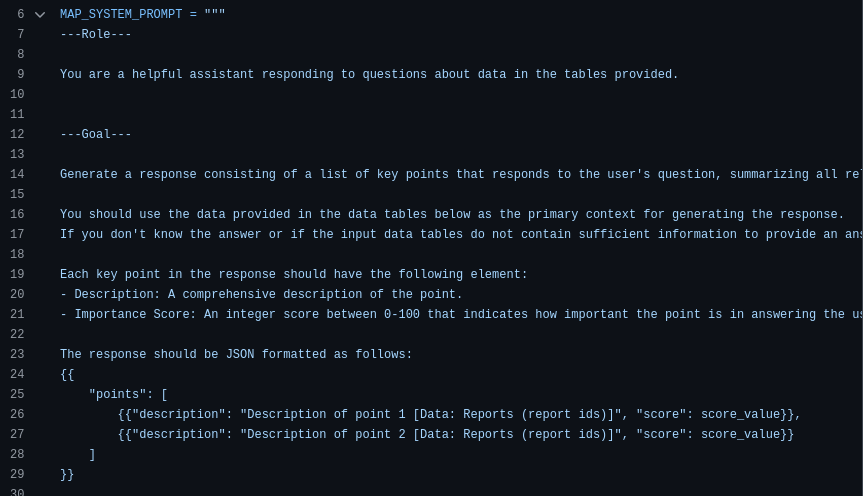Click the ---Role--- text line
863x496 pixels.
pyautogui.click(x=96, y=35)
